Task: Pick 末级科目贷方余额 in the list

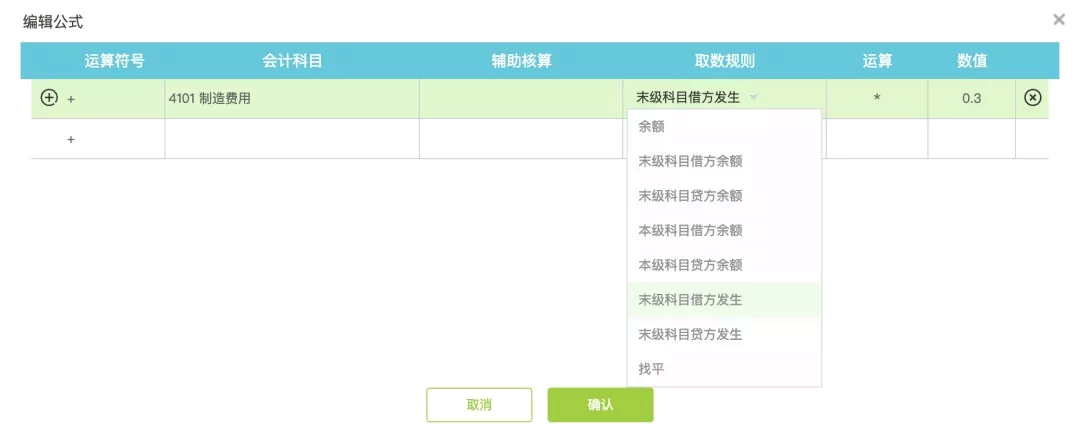Action: coord(724,196)
